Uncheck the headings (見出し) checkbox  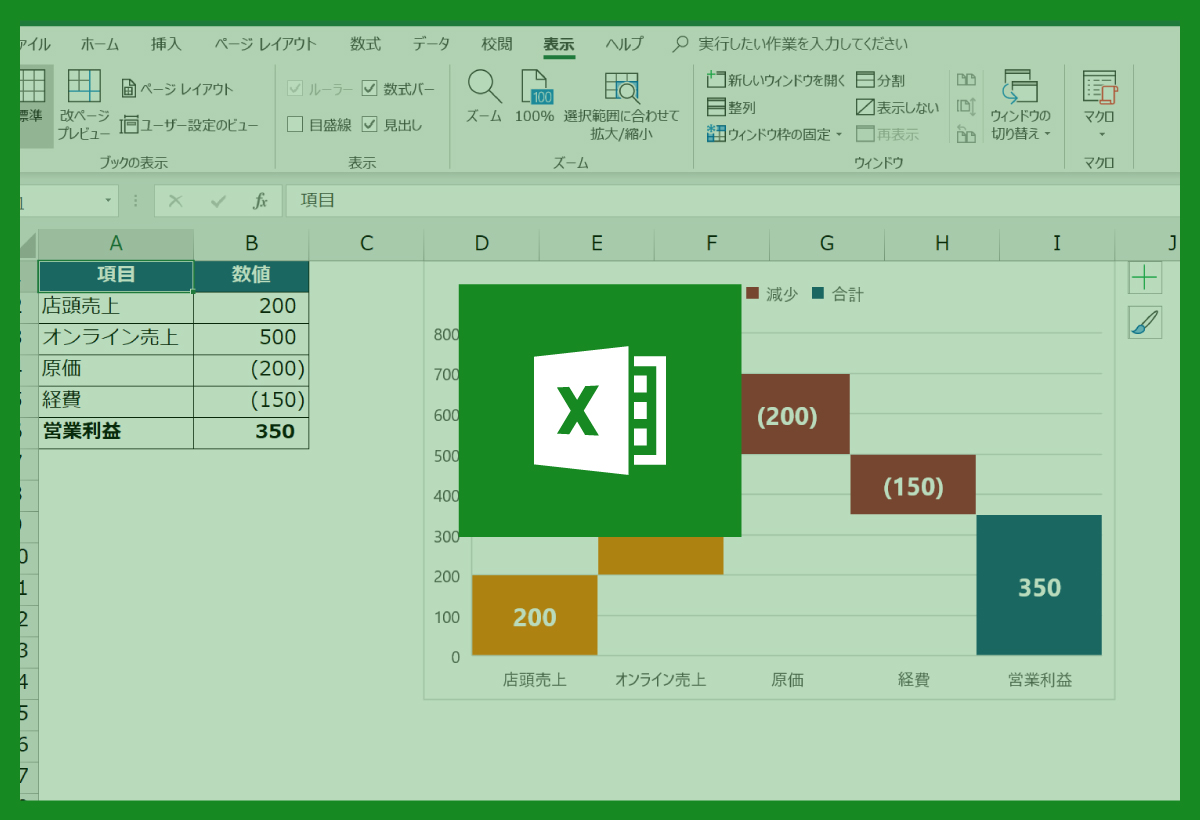370,125
